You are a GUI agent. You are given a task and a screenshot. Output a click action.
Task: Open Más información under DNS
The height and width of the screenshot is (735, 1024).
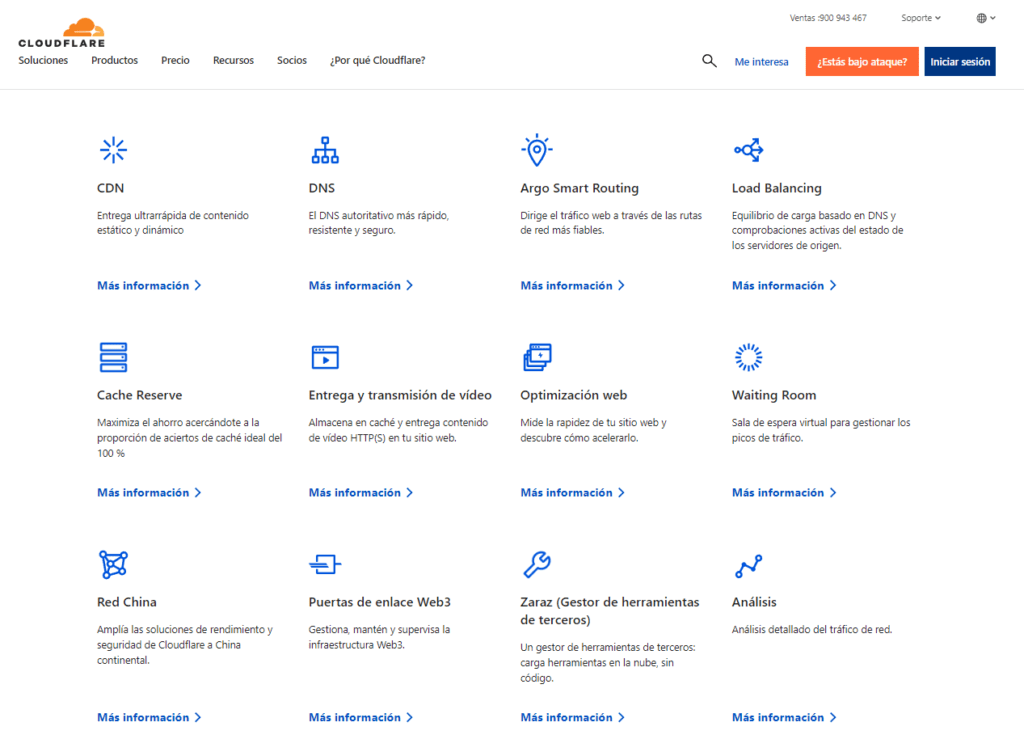click(360, 286)
